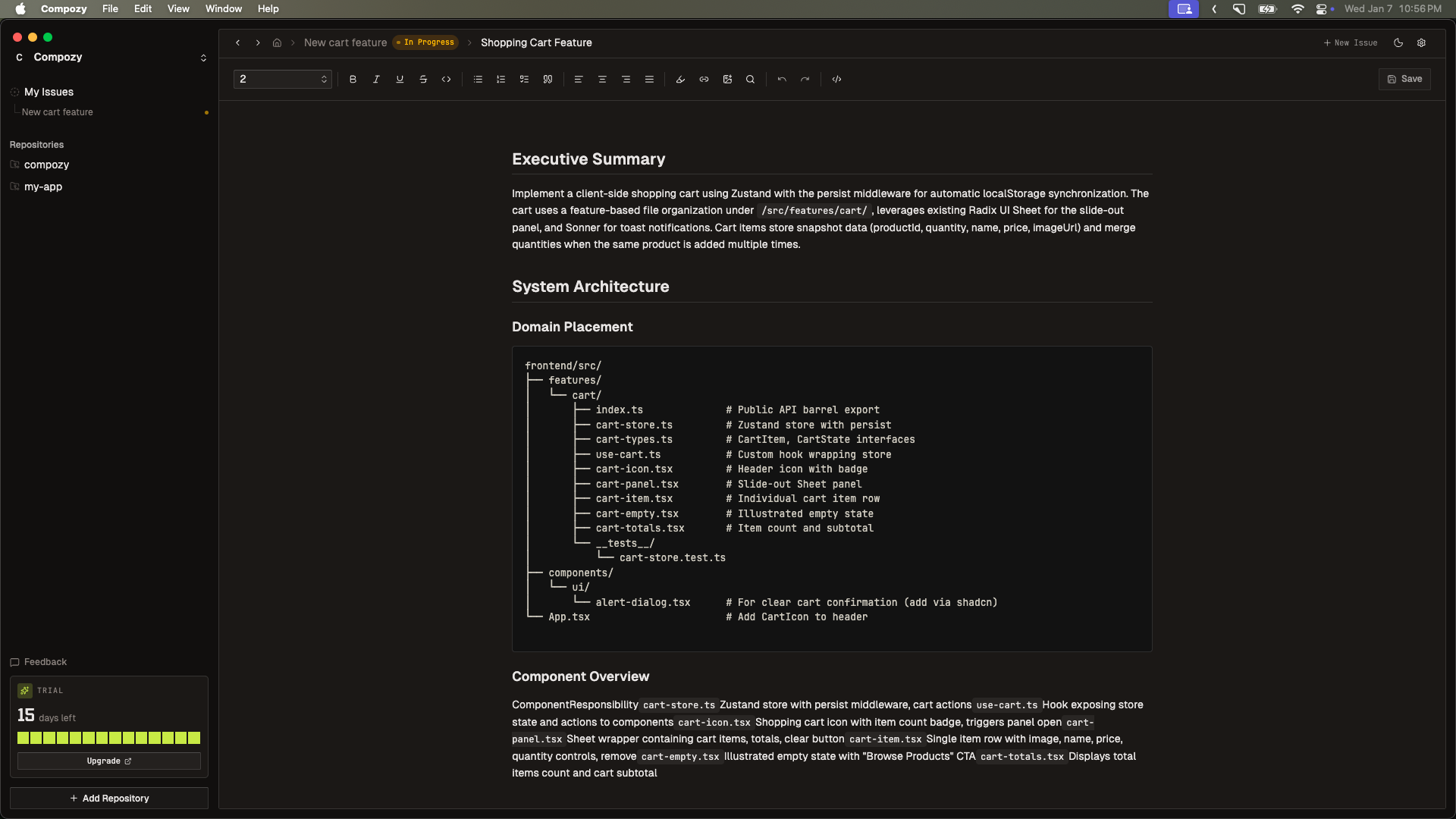Screen dimensions: 1456x819
Task: Insert an image via the image icon
Action: click(x=727, y=79)
